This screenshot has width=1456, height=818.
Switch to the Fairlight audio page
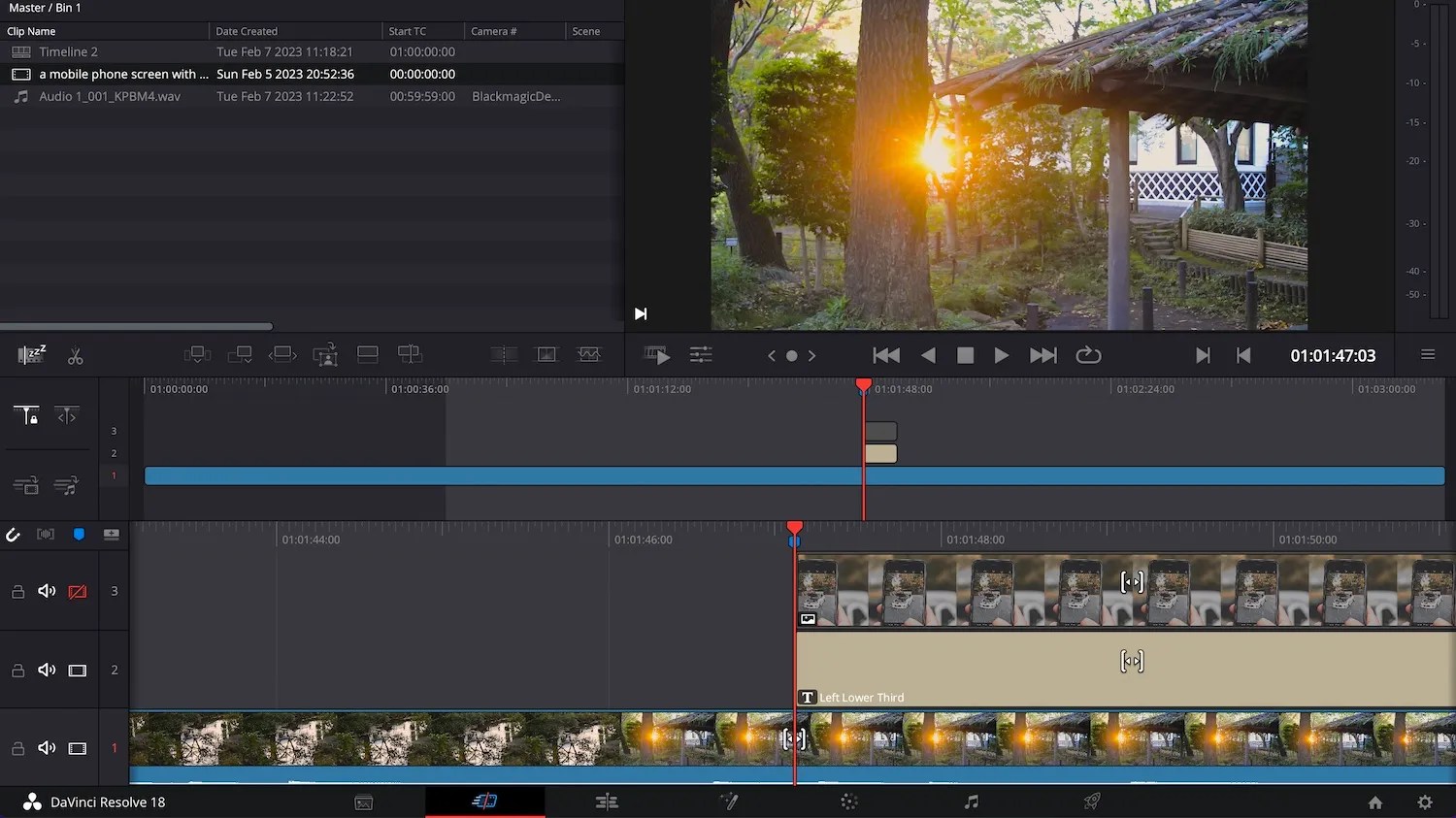coord(971,802)
